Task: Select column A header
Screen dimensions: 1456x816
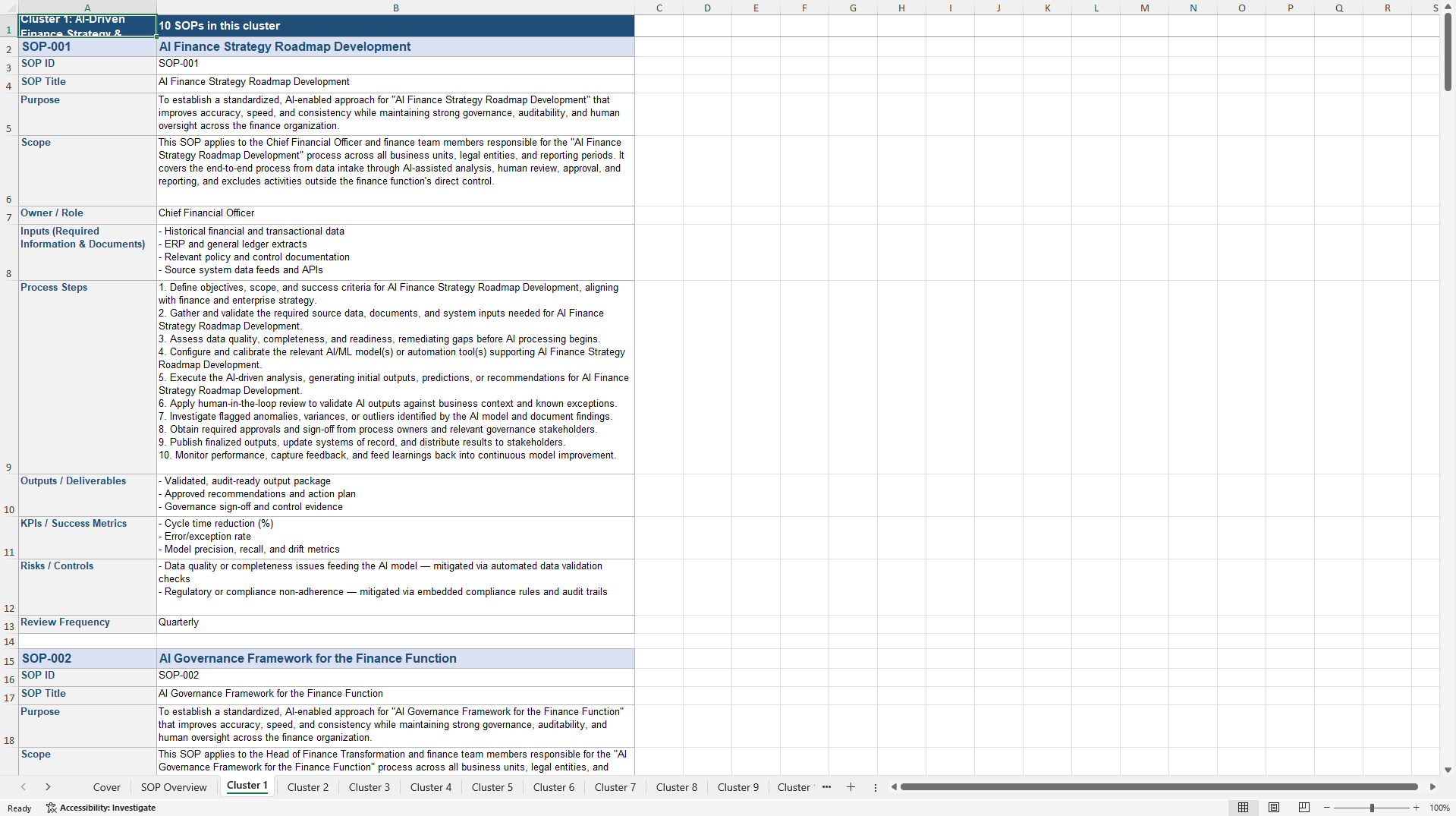Action: coord(87,8)
